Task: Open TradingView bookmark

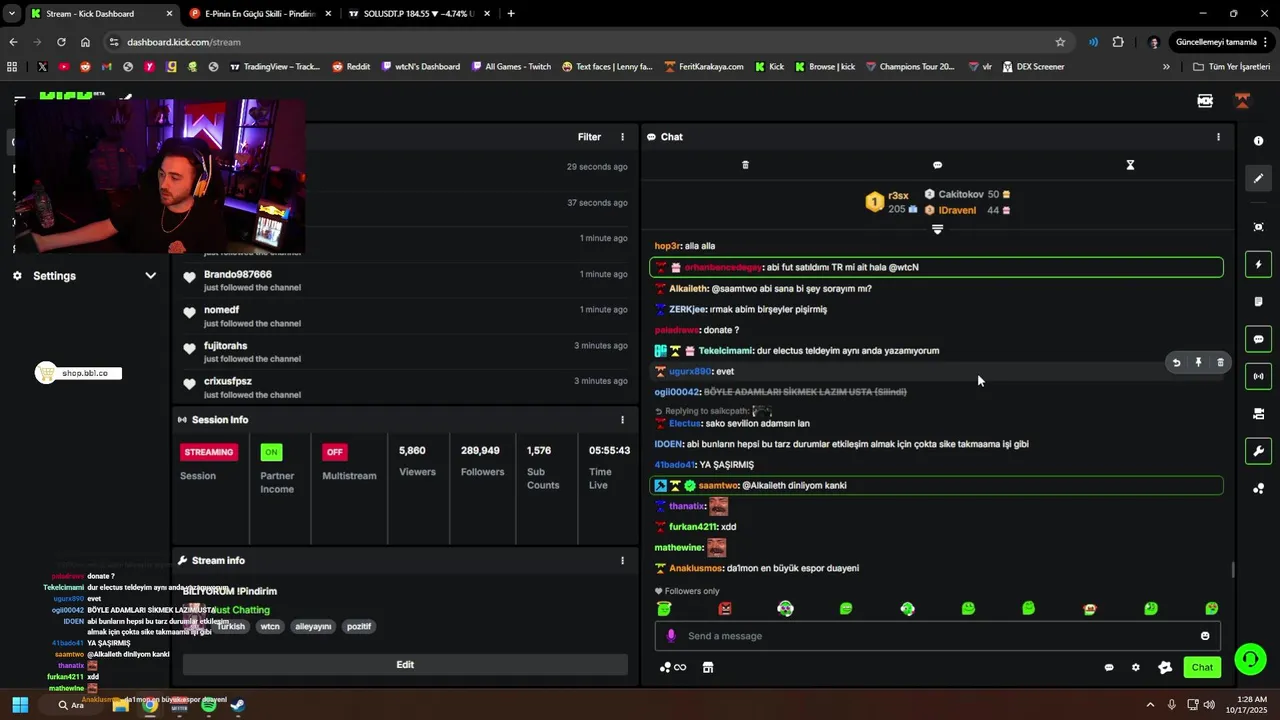Action: [x=275, y=67]
